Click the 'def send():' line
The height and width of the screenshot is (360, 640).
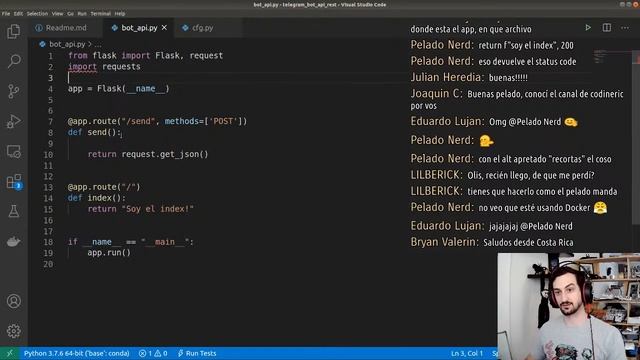point(94,132)
